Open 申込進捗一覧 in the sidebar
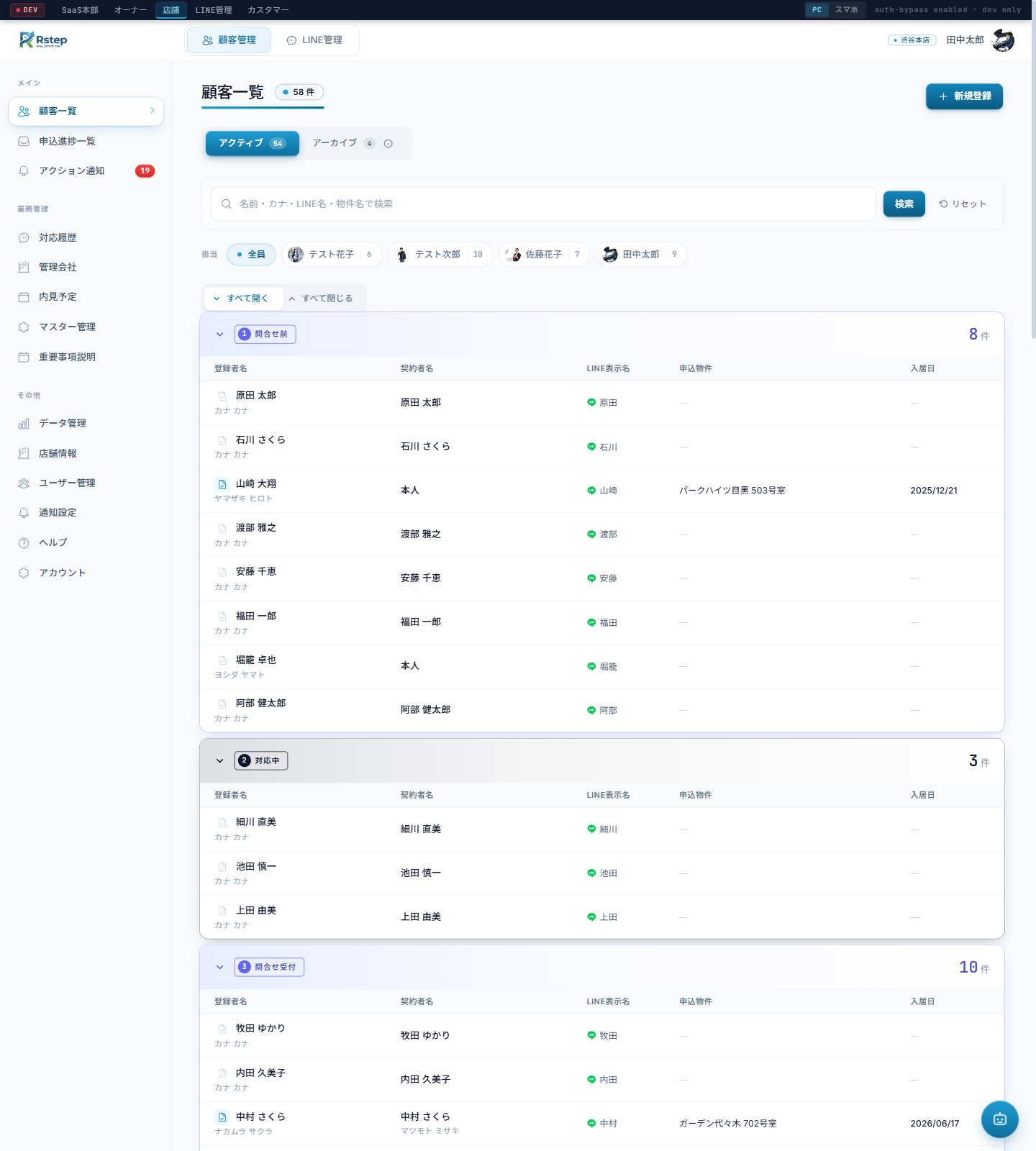1036x1151 pixels. (86, 141)
